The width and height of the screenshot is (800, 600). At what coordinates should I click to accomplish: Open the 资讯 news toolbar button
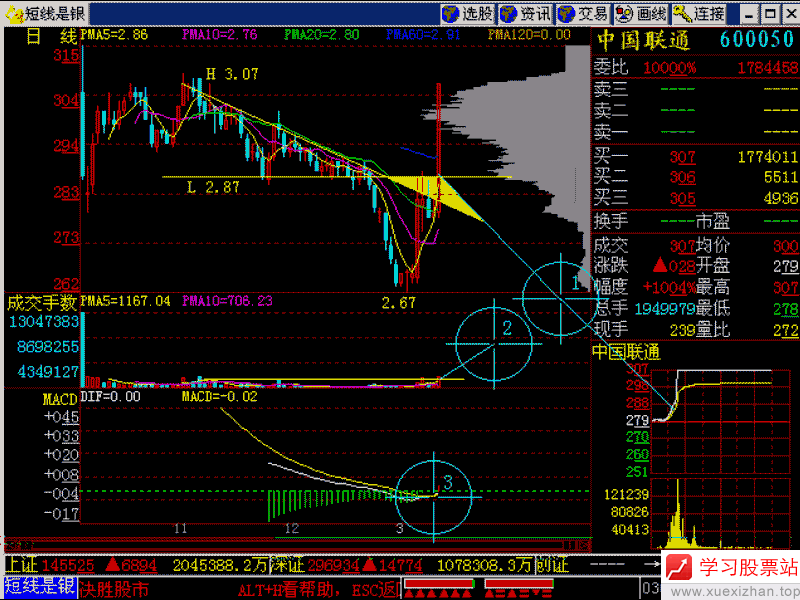point(526,14)
